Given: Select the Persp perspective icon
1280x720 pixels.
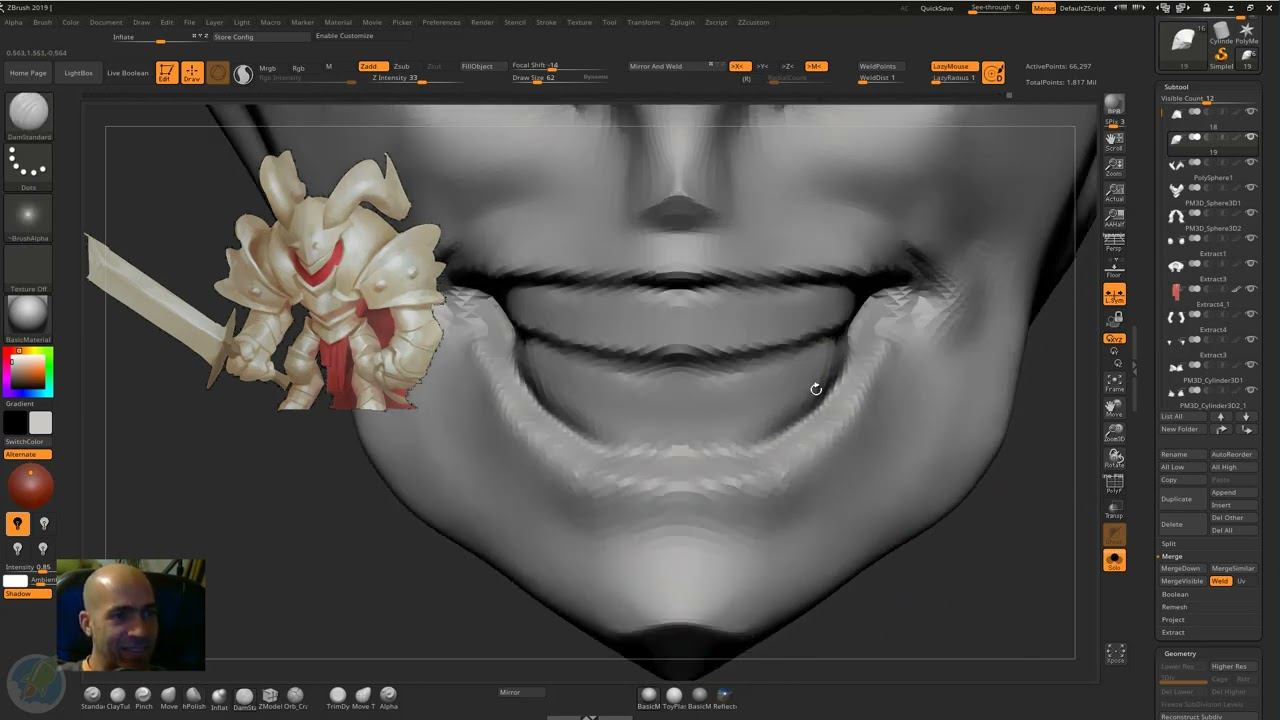Looking at the screenshot, I should click(x=1114, y=242).
